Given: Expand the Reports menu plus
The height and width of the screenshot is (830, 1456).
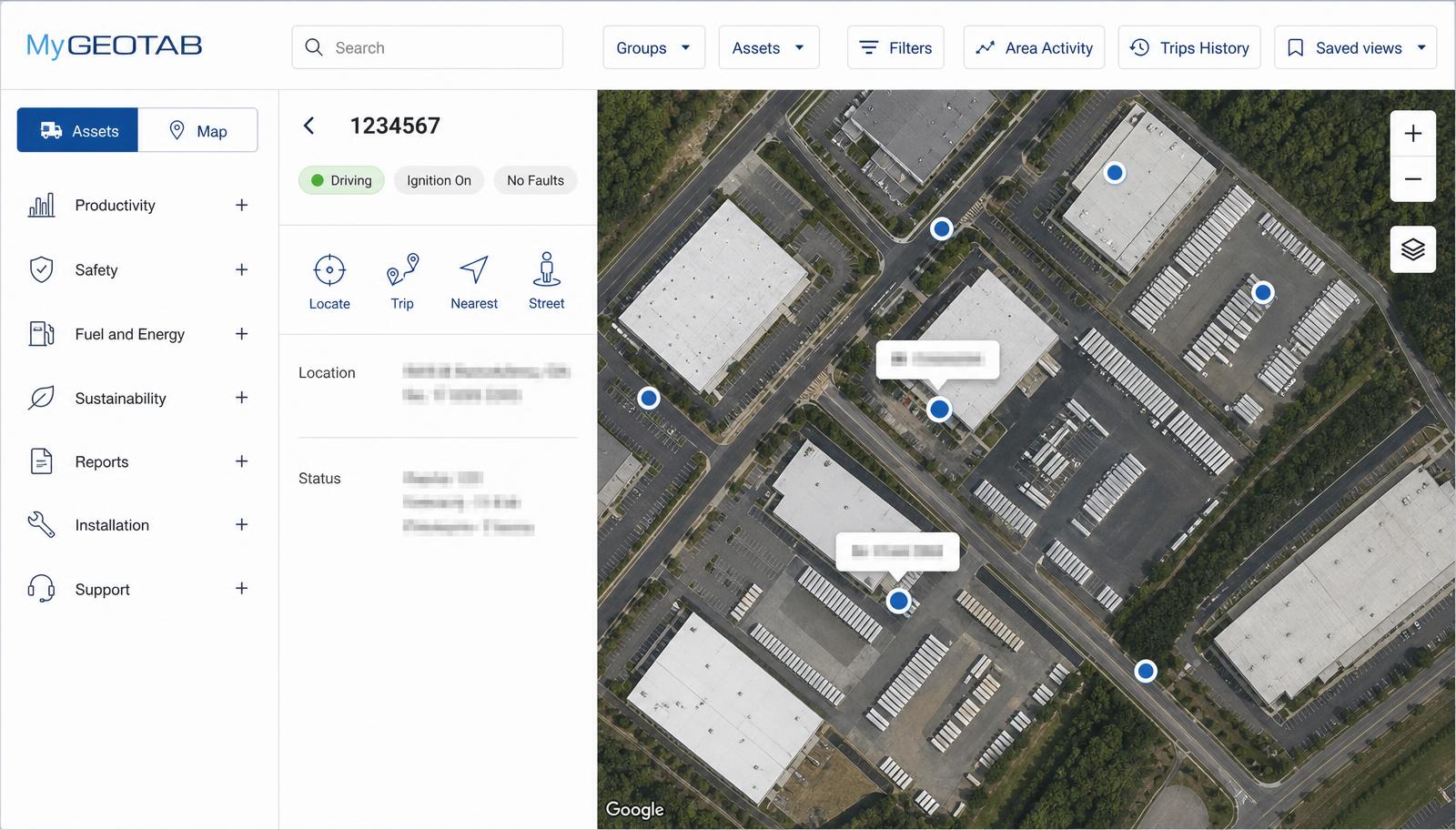Looking at the screenshot, I should 241,461.
